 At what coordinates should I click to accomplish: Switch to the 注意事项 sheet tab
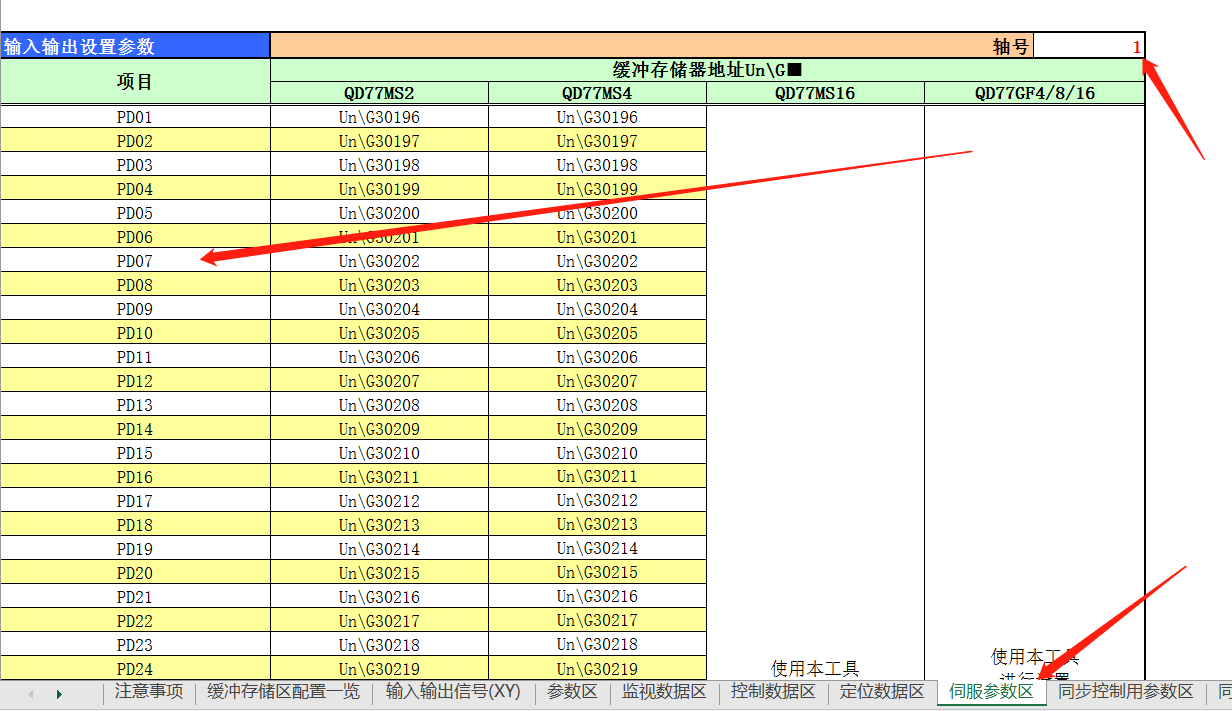coord(148,691)
